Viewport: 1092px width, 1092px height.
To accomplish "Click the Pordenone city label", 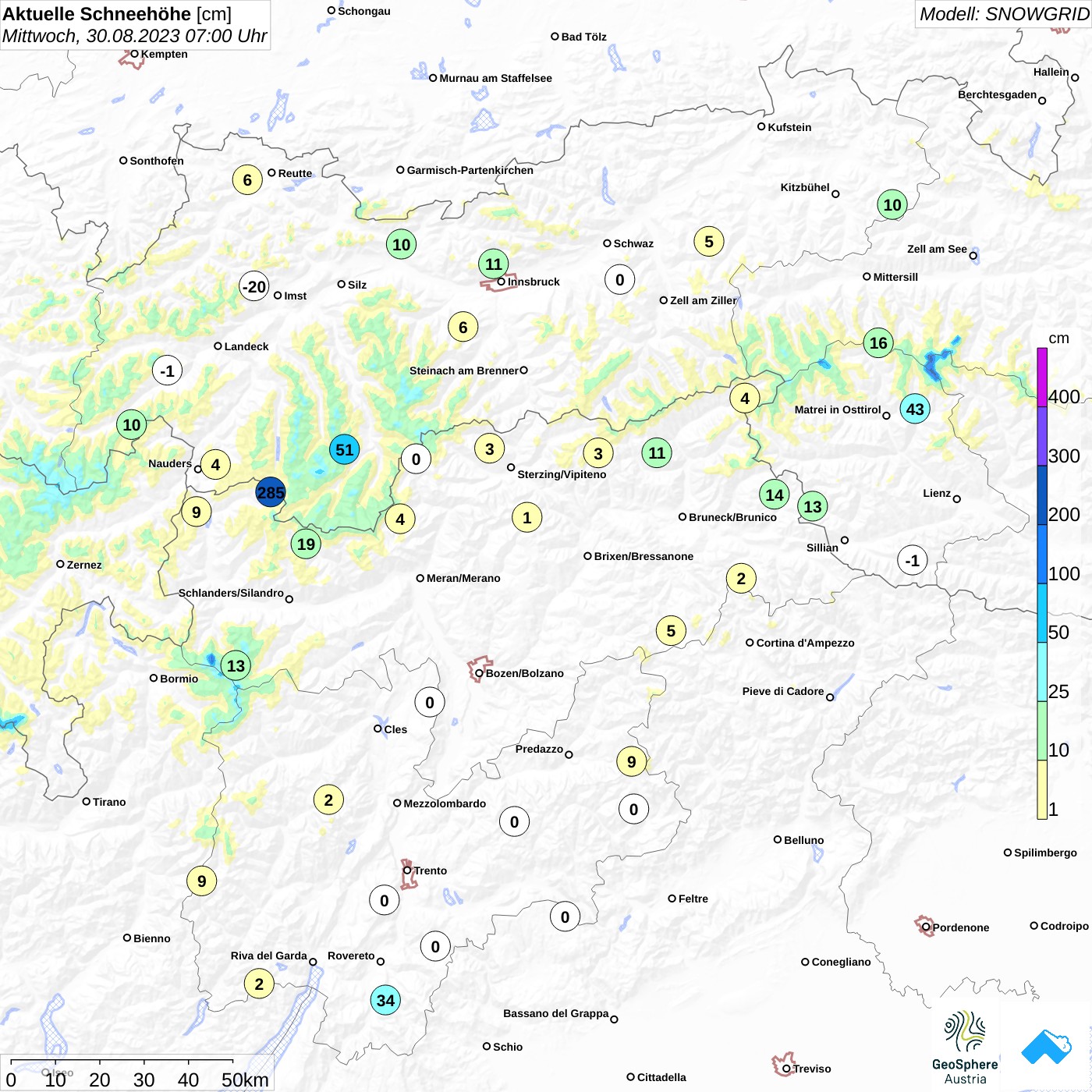I will coord(961,927).
